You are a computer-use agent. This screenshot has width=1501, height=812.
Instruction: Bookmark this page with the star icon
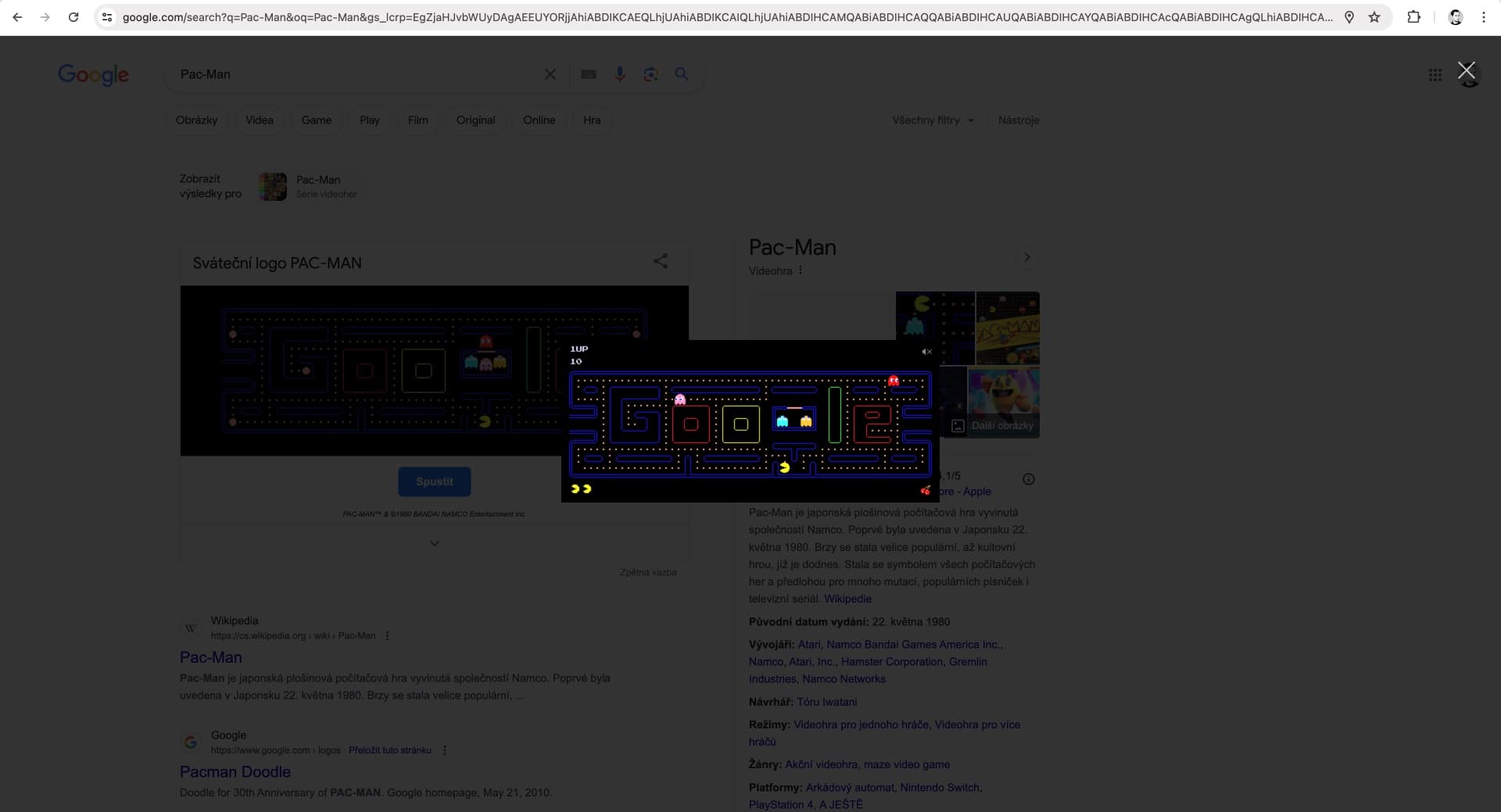click(1374, 17)
